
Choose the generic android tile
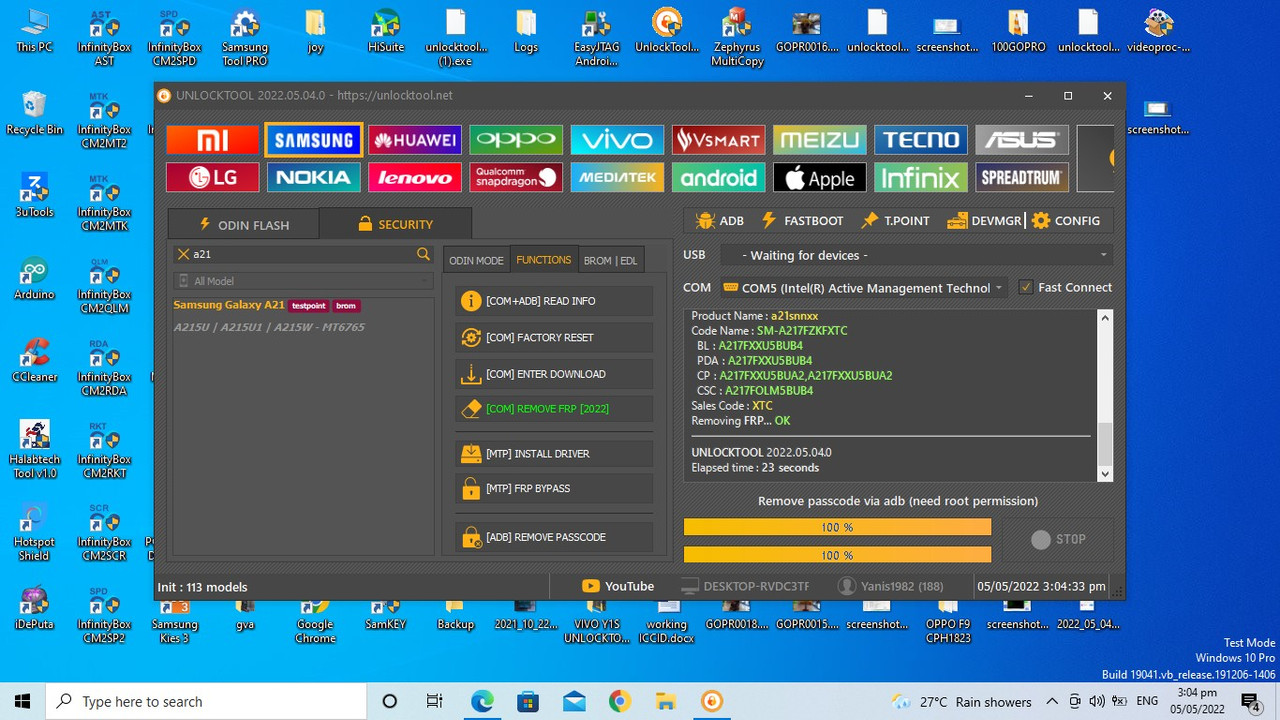(x=718, y=178)
